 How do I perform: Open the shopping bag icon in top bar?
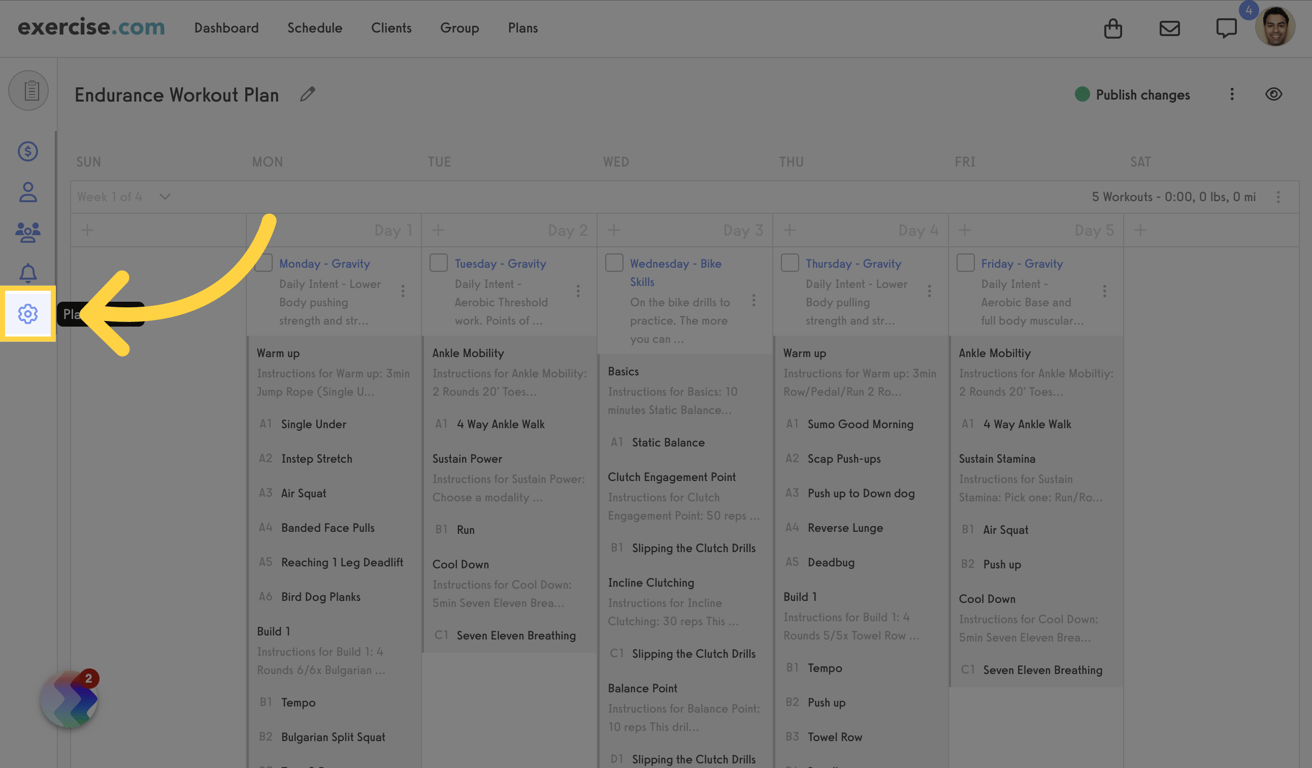point(1113,28)
